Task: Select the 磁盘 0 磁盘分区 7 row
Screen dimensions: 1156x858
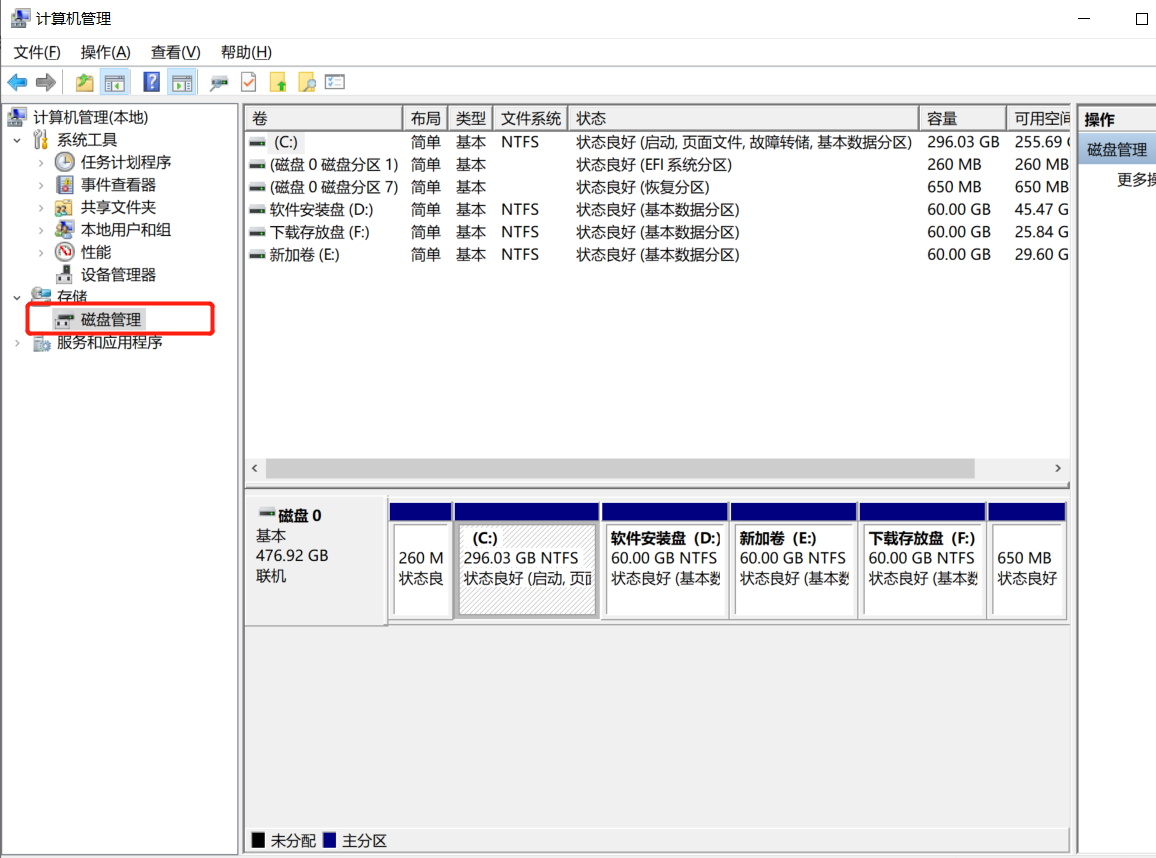Action: (x=658, y=187)
